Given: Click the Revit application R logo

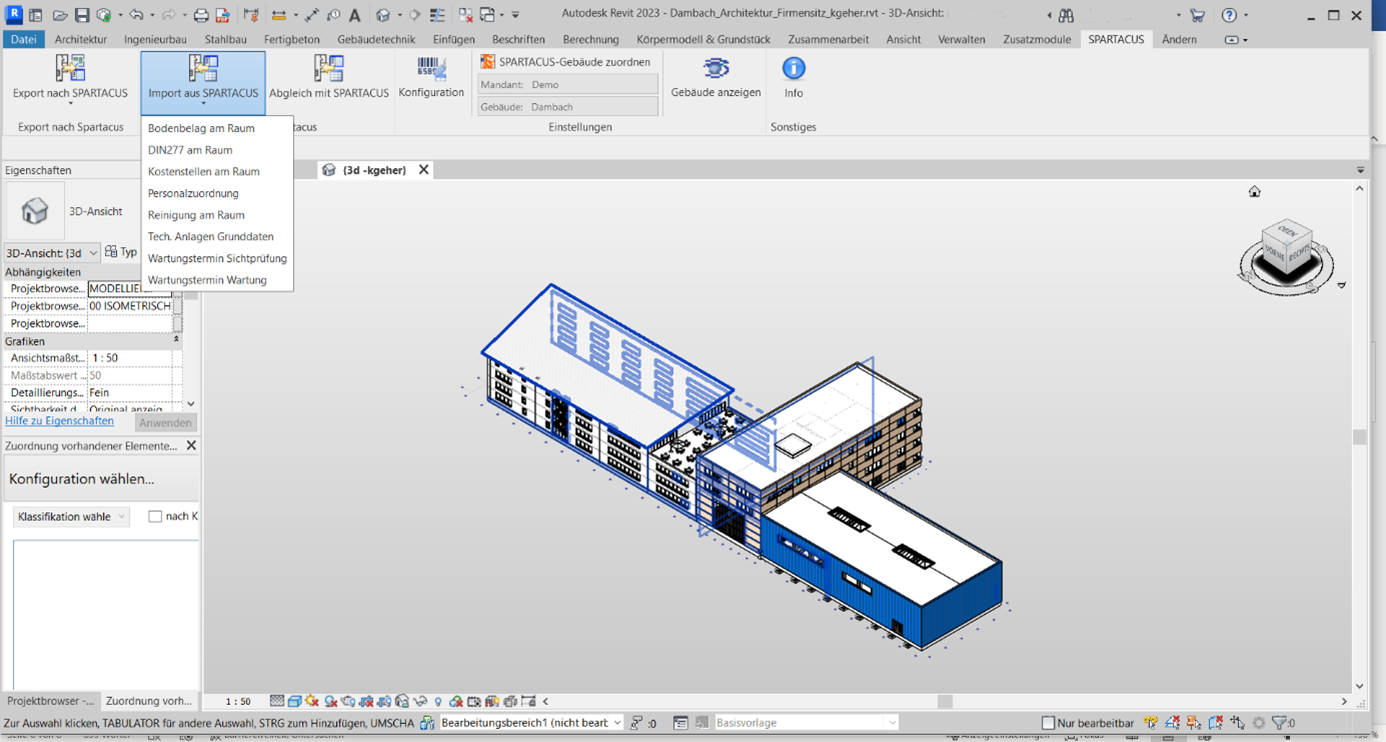Looking at the screenshot, I should (x=14, y=15).
